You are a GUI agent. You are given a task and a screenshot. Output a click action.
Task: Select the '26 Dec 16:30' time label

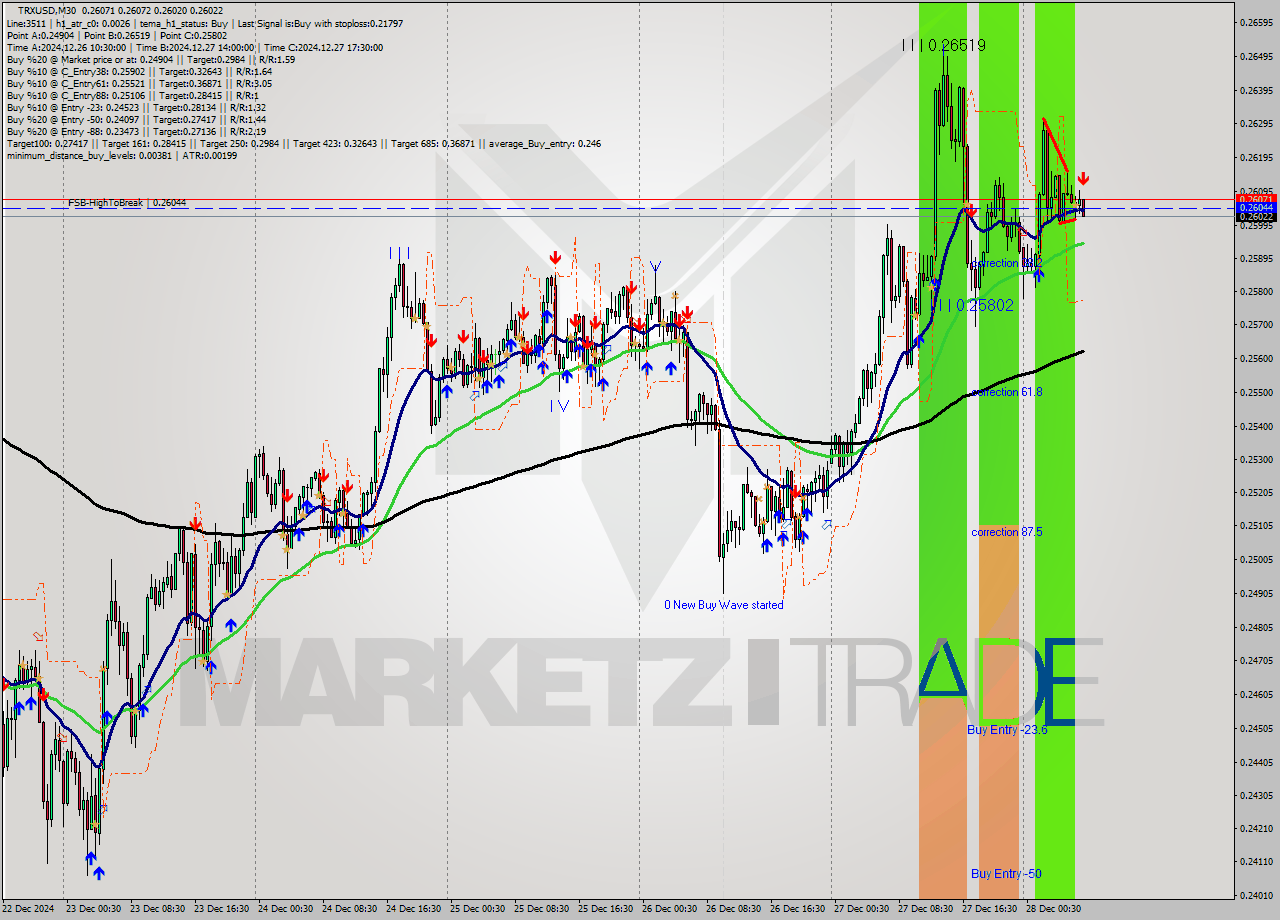pyautogui.click(x=799, y=909)
